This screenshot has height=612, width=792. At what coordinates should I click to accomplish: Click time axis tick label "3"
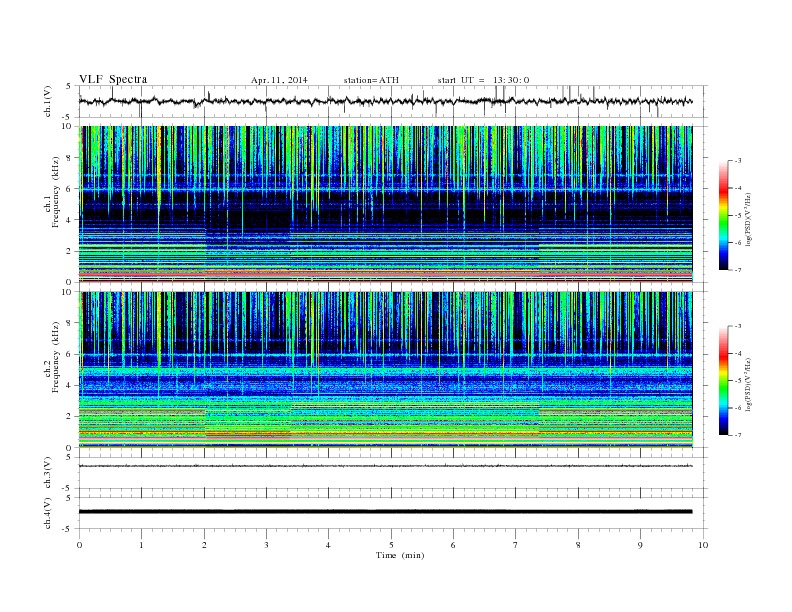(x=266, y=545)
